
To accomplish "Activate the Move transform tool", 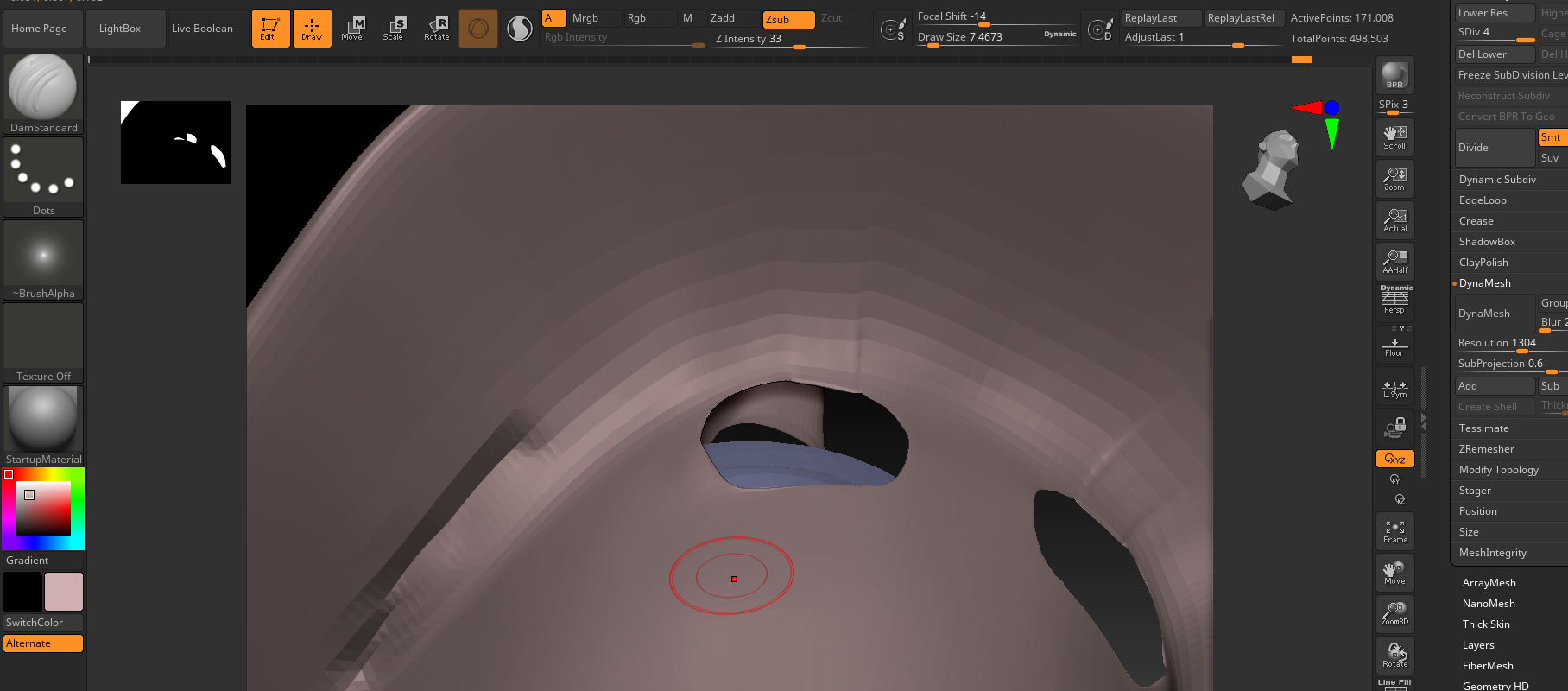I will (x=352, y=29).
